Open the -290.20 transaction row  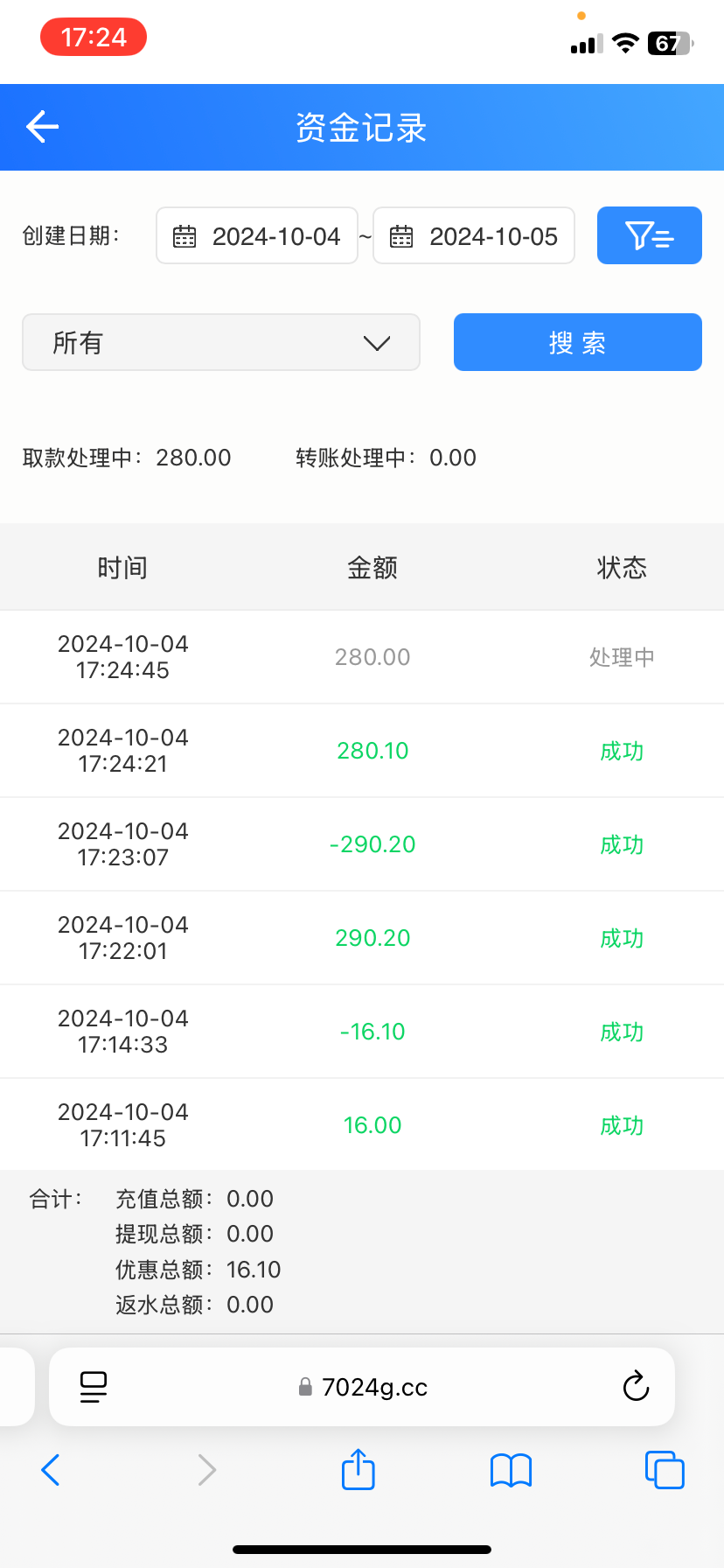(362, 844)
